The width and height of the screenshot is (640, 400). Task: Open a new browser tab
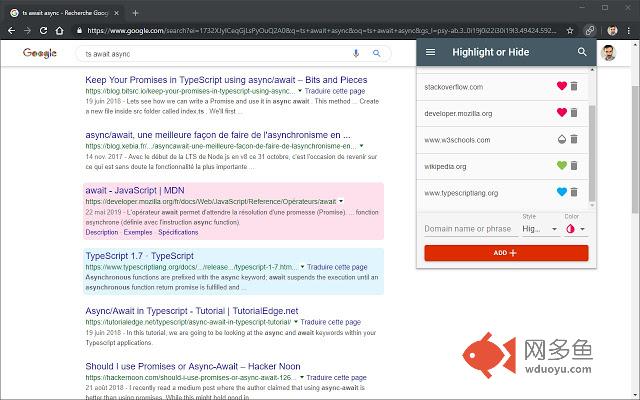click(136, 13)
